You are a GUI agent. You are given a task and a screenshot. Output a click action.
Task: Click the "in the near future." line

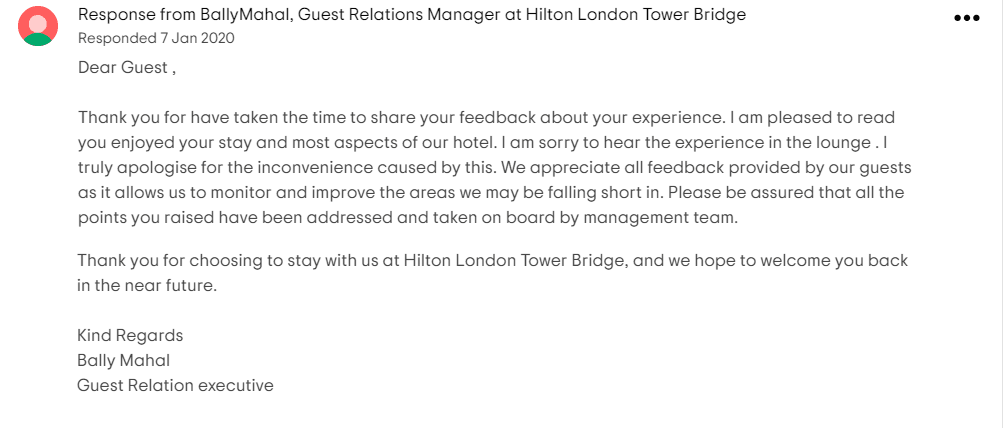point(147,285)
